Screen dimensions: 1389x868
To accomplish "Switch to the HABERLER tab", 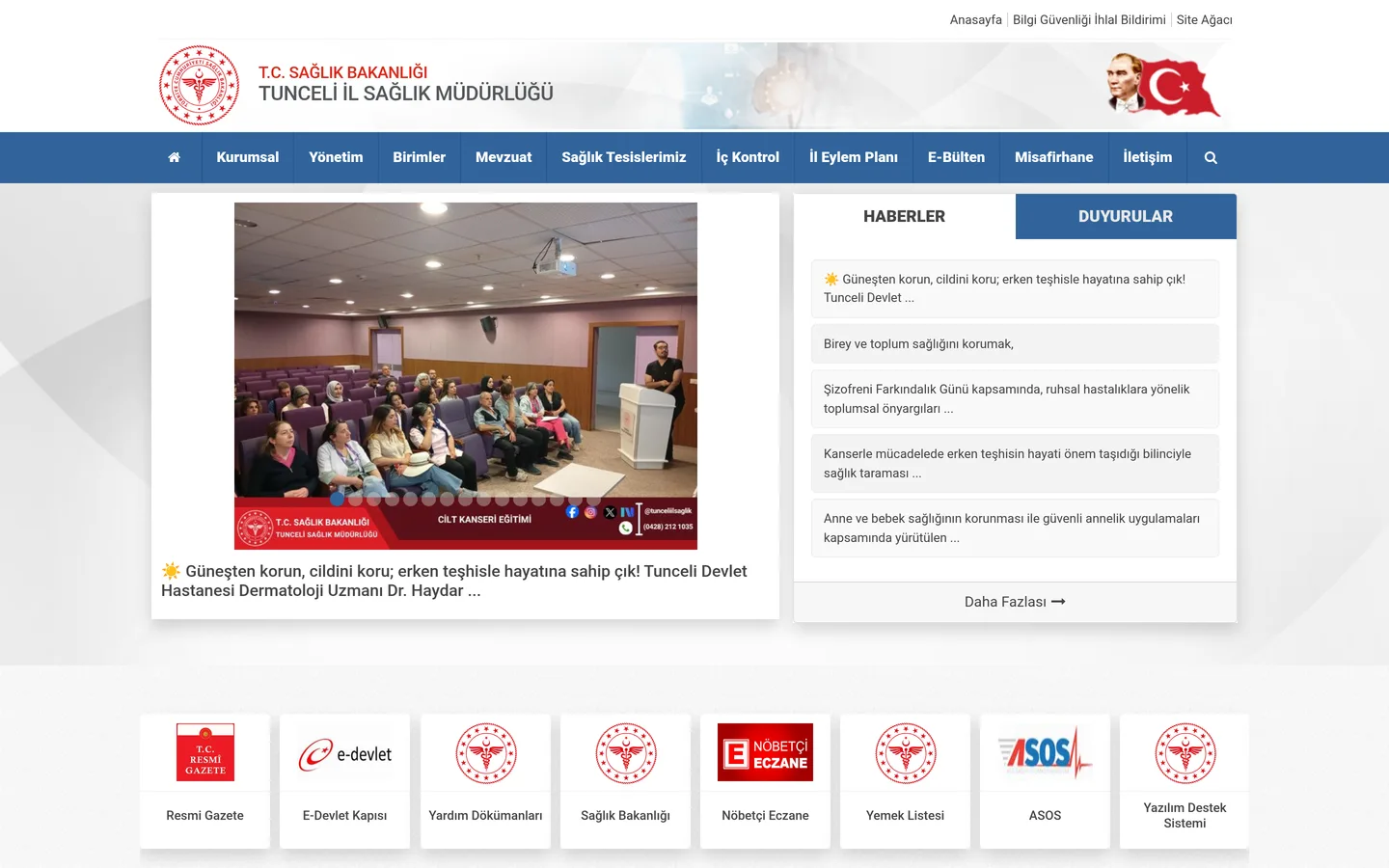I will (x=905, y=217).
